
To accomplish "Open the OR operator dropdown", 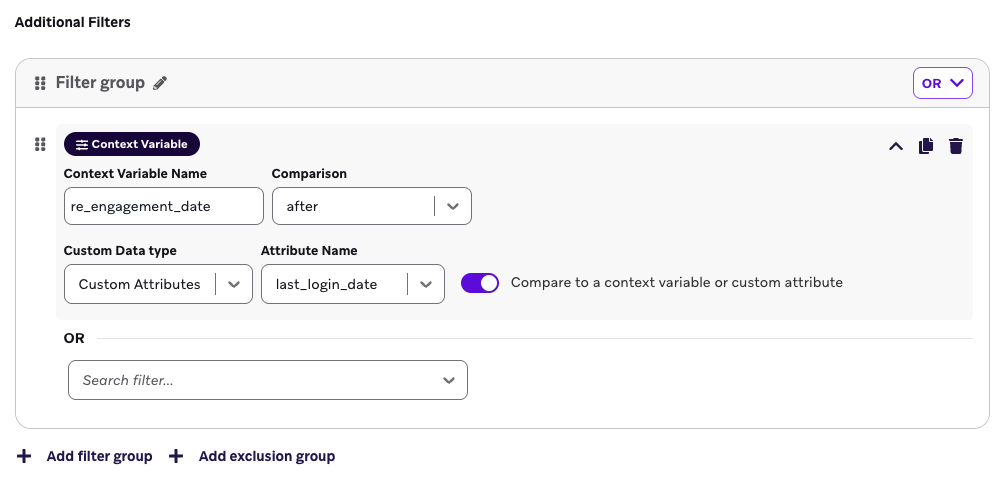I will tap(942, 83).
